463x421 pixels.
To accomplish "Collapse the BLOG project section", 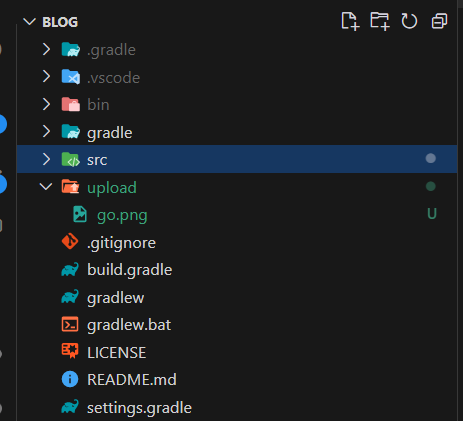I will click(x=29, y=22).
